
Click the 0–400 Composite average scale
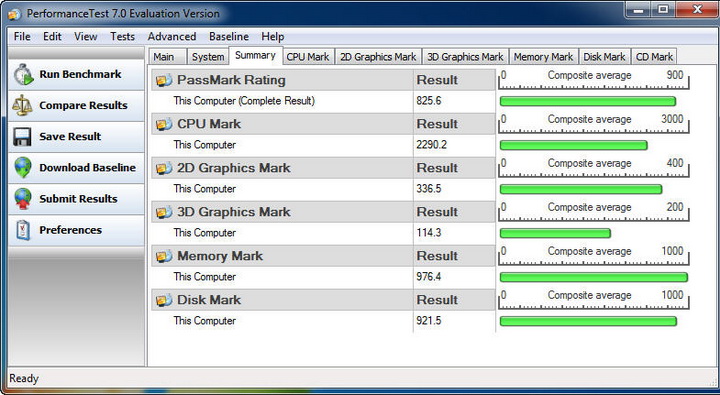[594, 167]
